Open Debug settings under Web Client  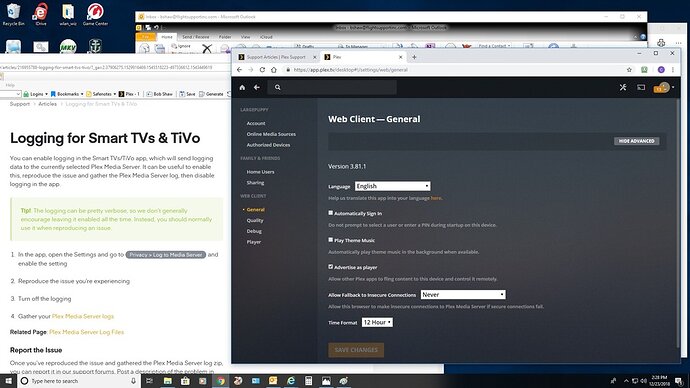pyautogui.click(x=254, y=231)
